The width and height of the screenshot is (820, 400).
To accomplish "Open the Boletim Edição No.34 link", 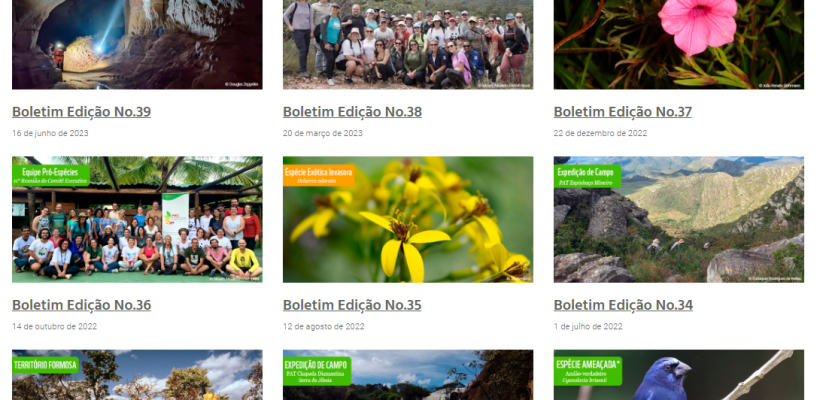I will pyautogui.click(x=623, y=304).
